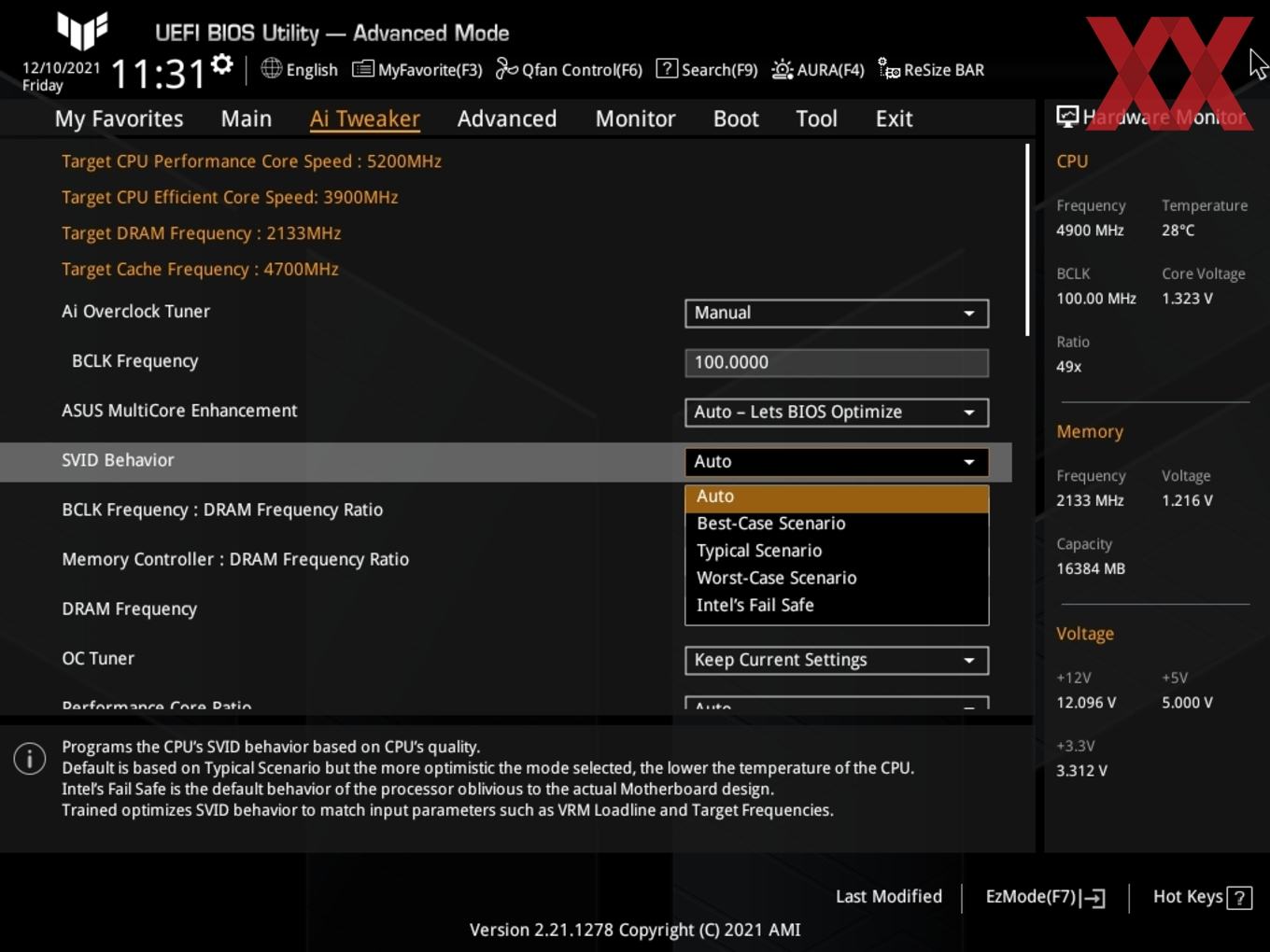
Task: Select the Ai Tweaker tab
Action: click(365, 119)
